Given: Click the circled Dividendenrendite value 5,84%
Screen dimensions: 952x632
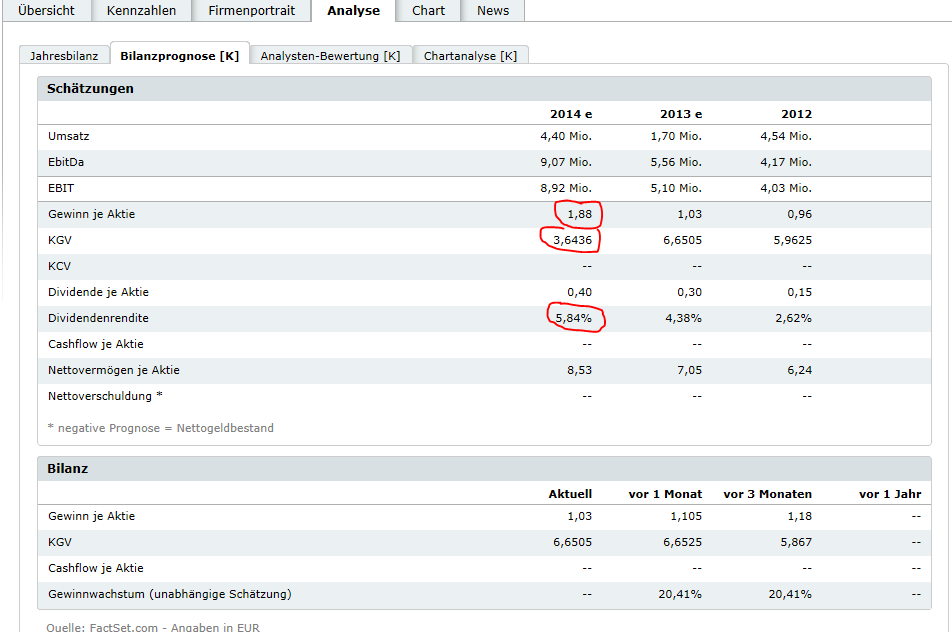Looking at the screenshot, I should (575, 318).
